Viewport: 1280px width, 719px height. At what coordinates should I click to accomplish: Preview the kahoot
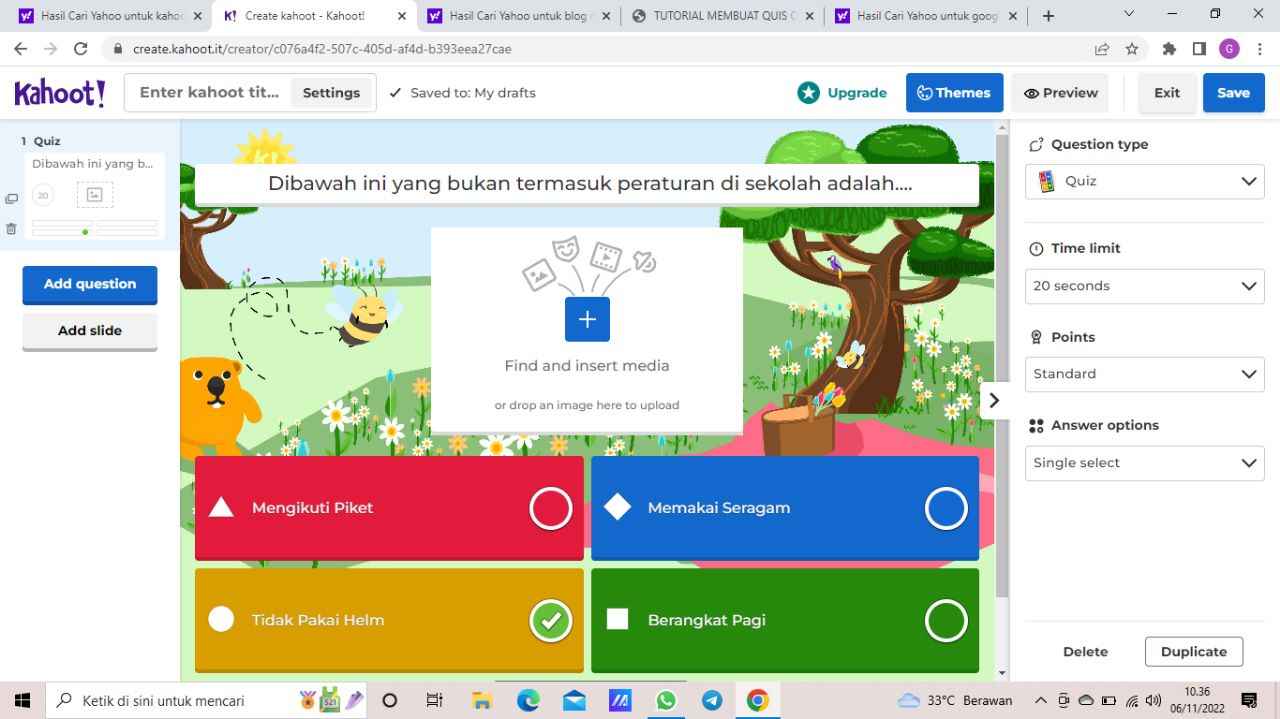(x=1060, y=93)
